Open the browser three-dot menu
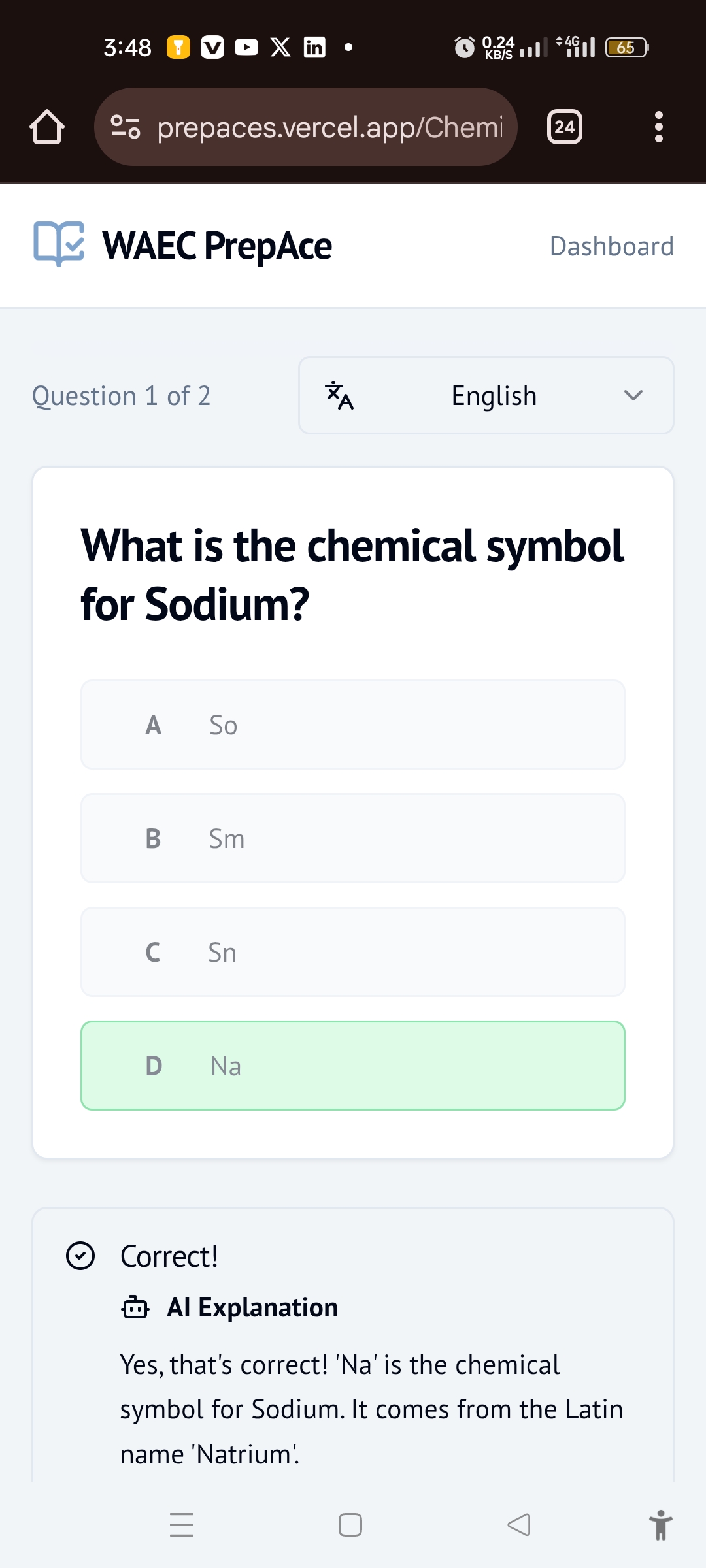The width and height of the screenshot is (706, 1568). [658, 127]
